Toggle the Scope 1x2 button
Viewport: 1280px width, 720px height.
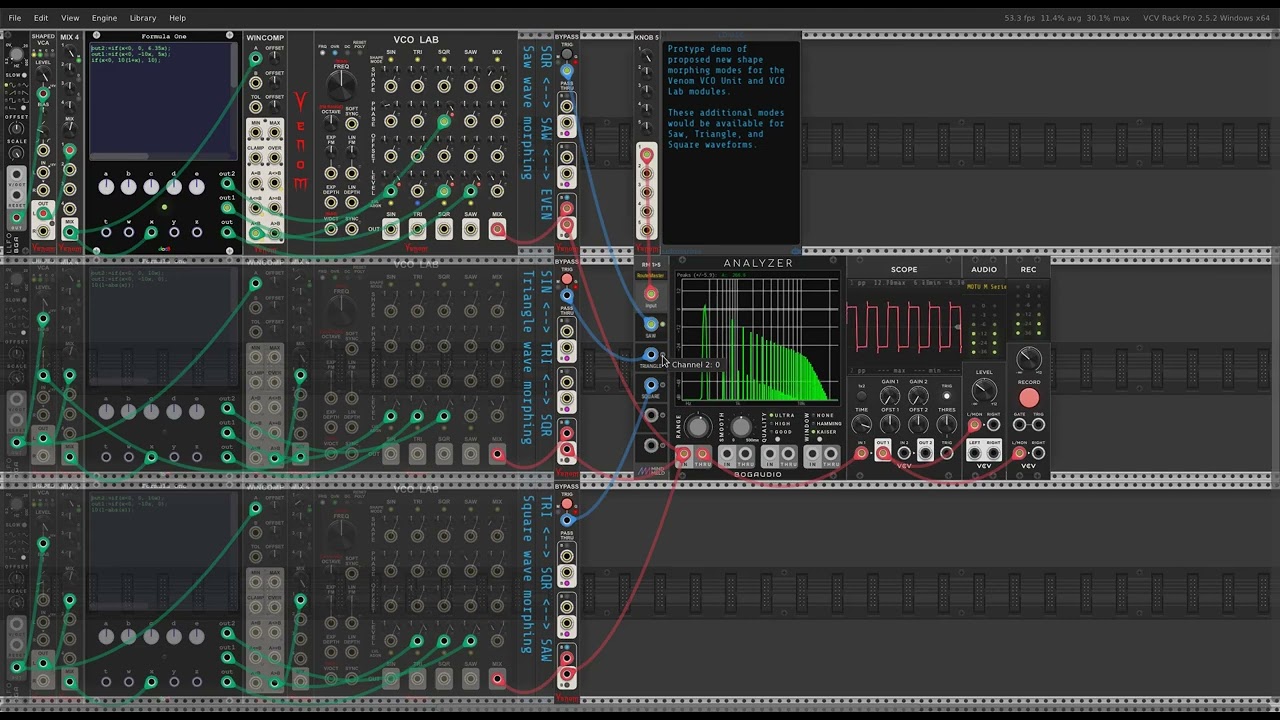(861, 395)
